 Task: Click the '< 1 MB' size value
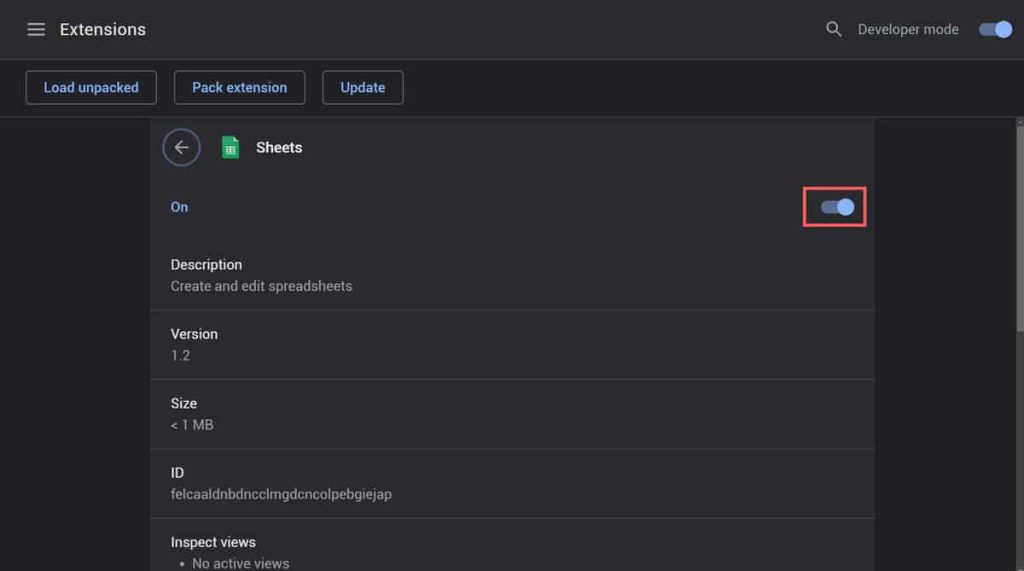(192, 425)
